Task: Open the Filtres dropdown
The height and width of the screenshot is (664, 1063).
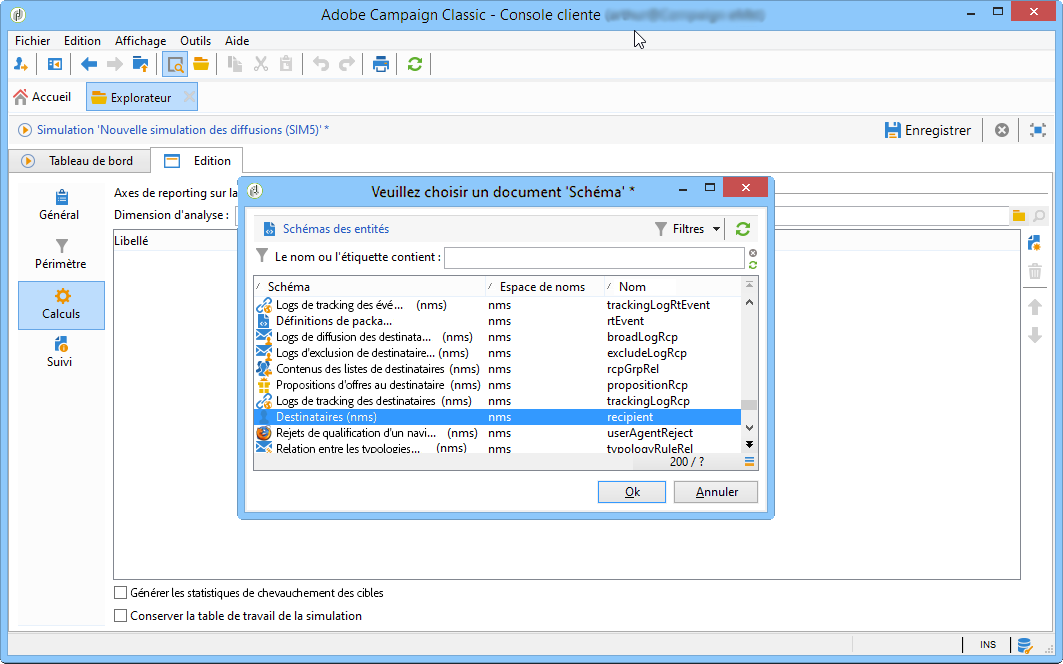Action: pyautogui.click(x=688, y=229)
